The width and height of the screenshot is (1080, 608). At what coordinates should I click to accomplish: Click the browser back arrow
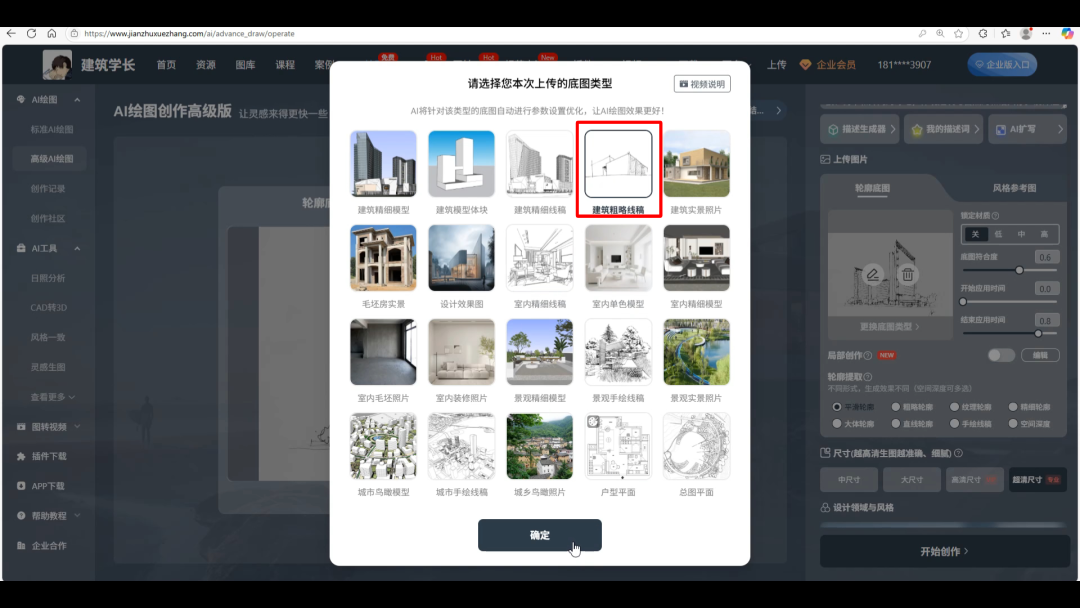[x=11, y=33]
